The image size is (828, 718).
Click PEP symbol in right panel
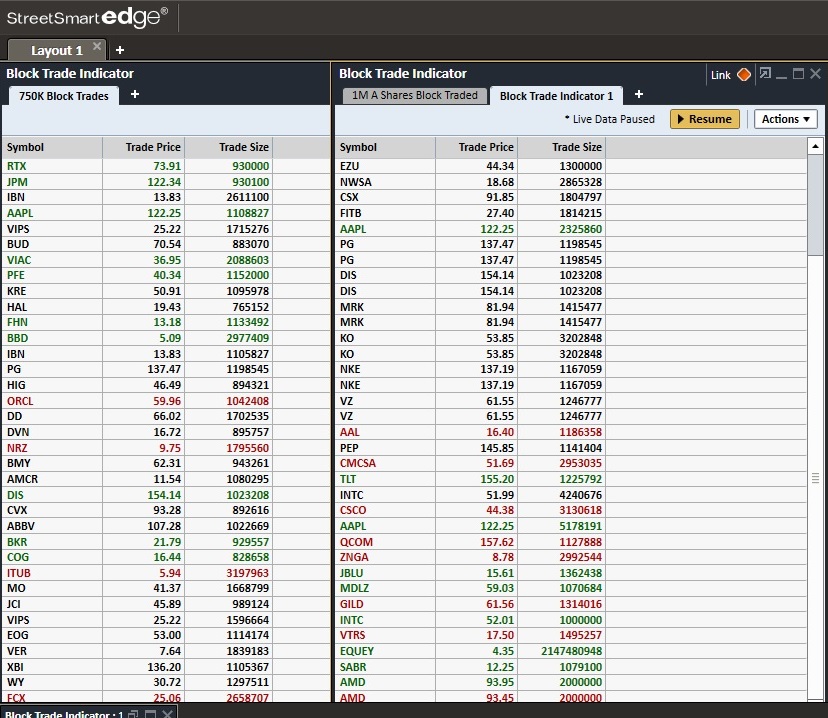point(349,448)
